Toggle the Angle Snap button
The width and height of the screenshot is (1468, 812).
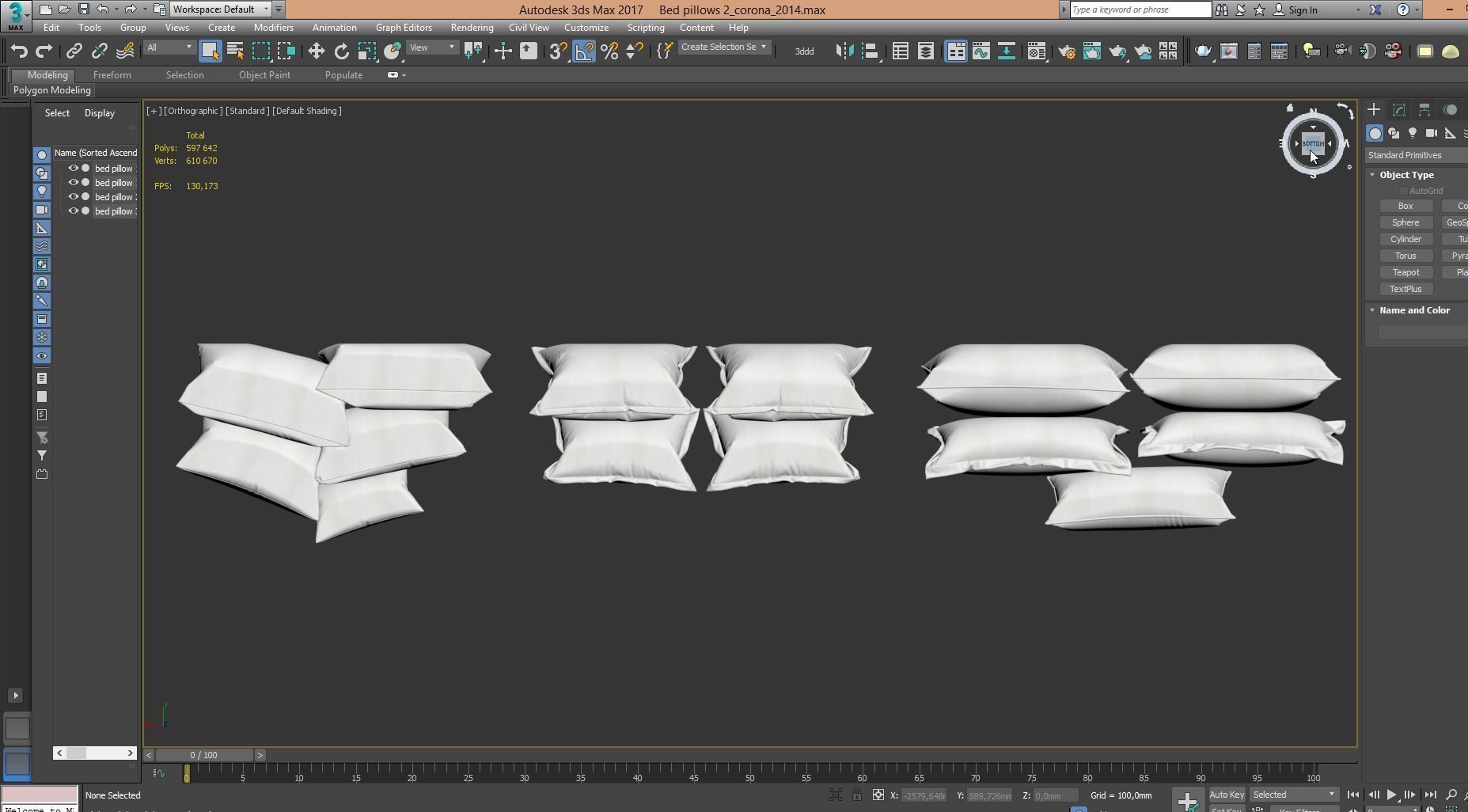coord(584,51)
